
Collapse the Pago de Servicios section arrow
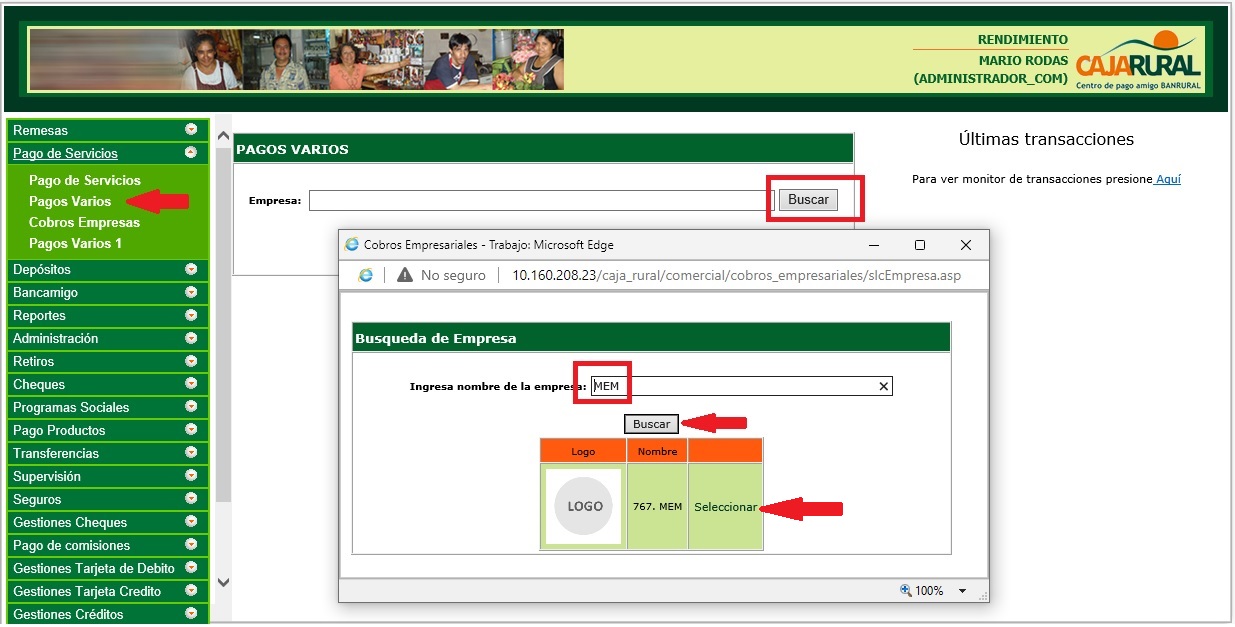tap(191, 153)
